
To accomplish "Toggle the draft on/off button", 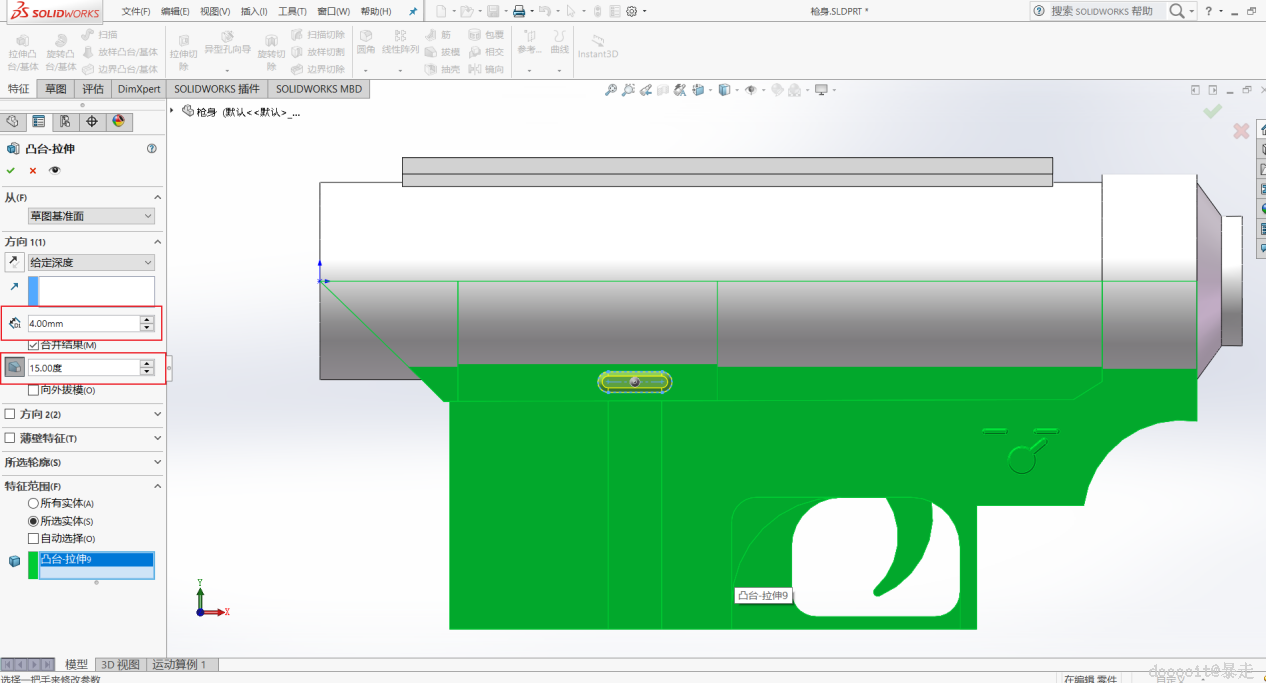I will [15, 367].
